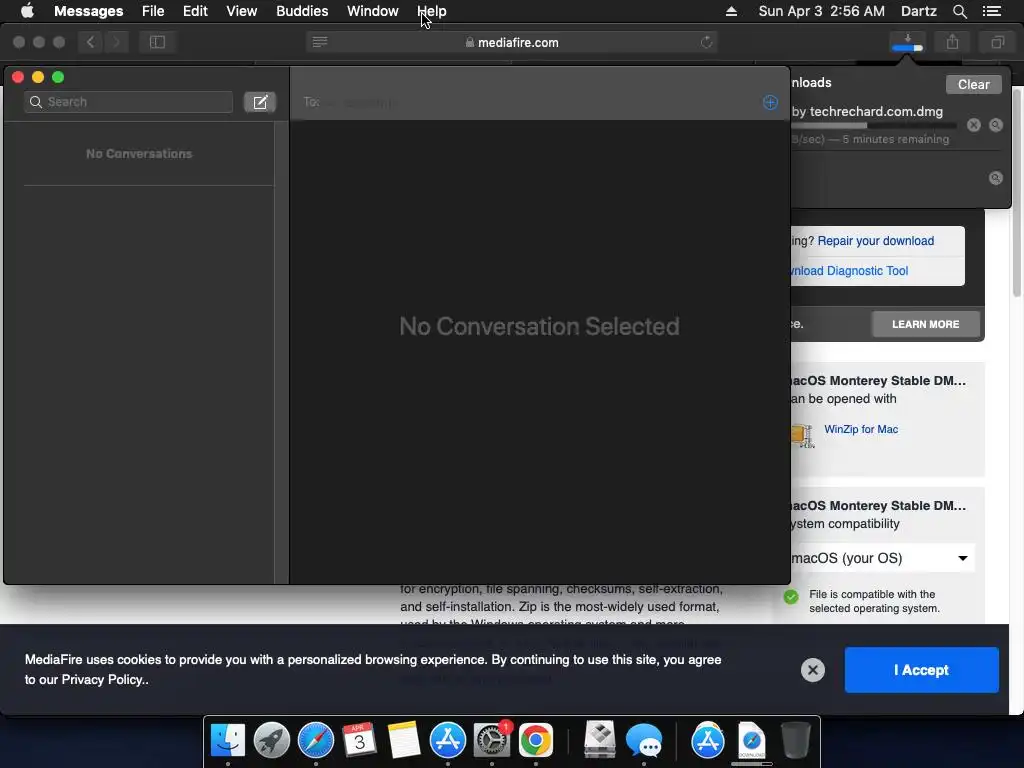Open Launchpad from the Dock
Viewport: 1024px width, 768px height.
click(272, 740)
